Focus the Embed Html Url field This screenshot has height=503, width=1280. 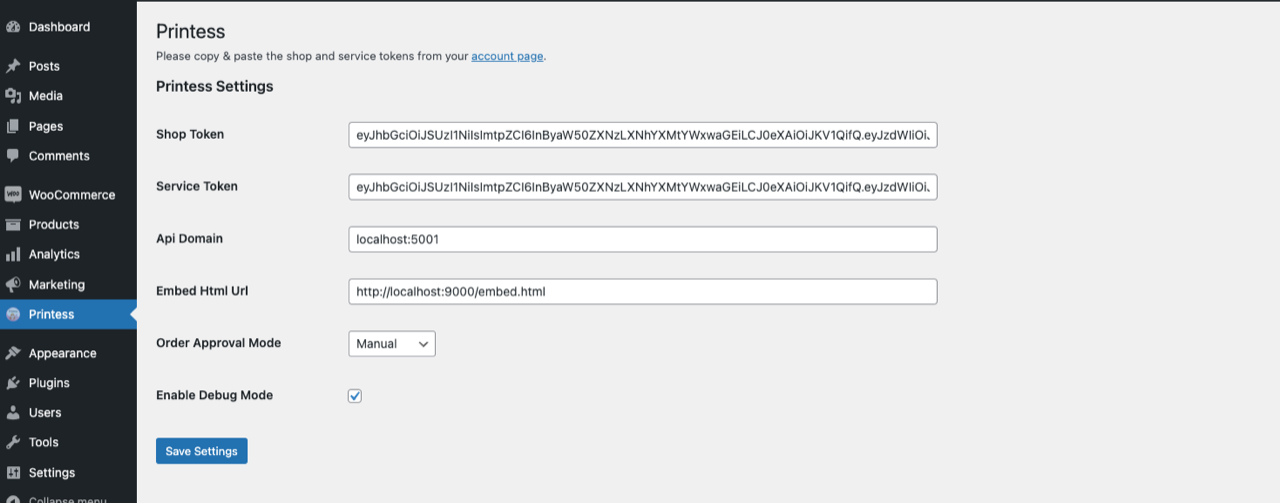coord(643,291)
